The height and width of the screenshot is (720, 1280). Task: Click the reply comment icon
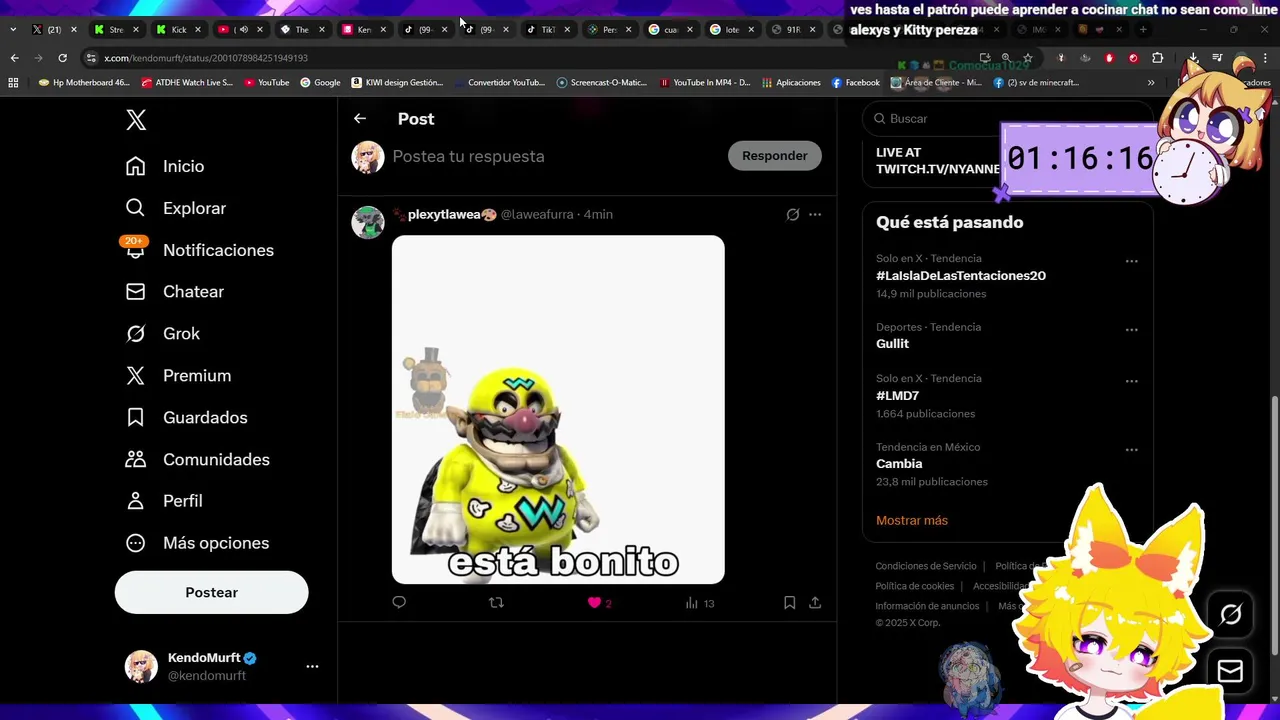(399, 602)
